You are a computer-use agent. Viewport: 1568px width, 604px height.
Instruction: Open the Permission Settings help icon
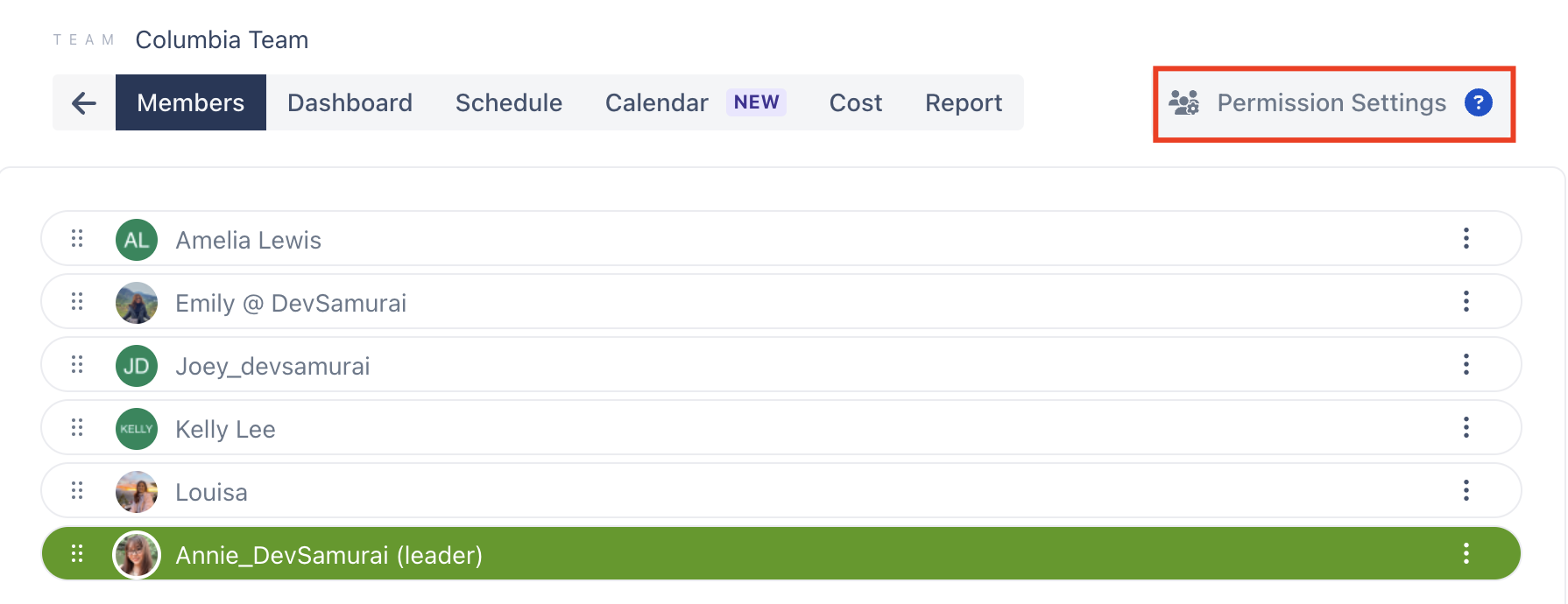pyautogui.click(x=1479, y=103)
